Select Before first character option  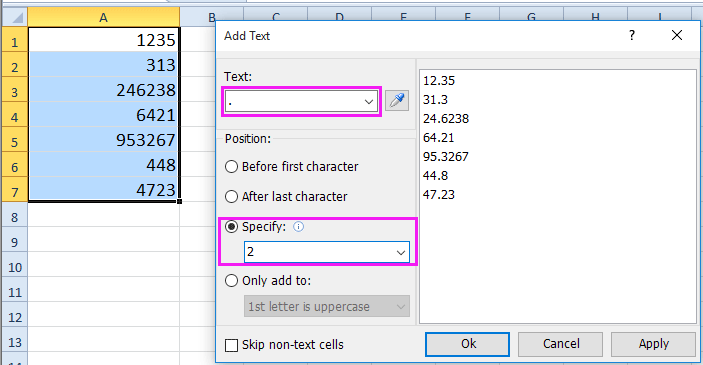(x=231, y=167)
